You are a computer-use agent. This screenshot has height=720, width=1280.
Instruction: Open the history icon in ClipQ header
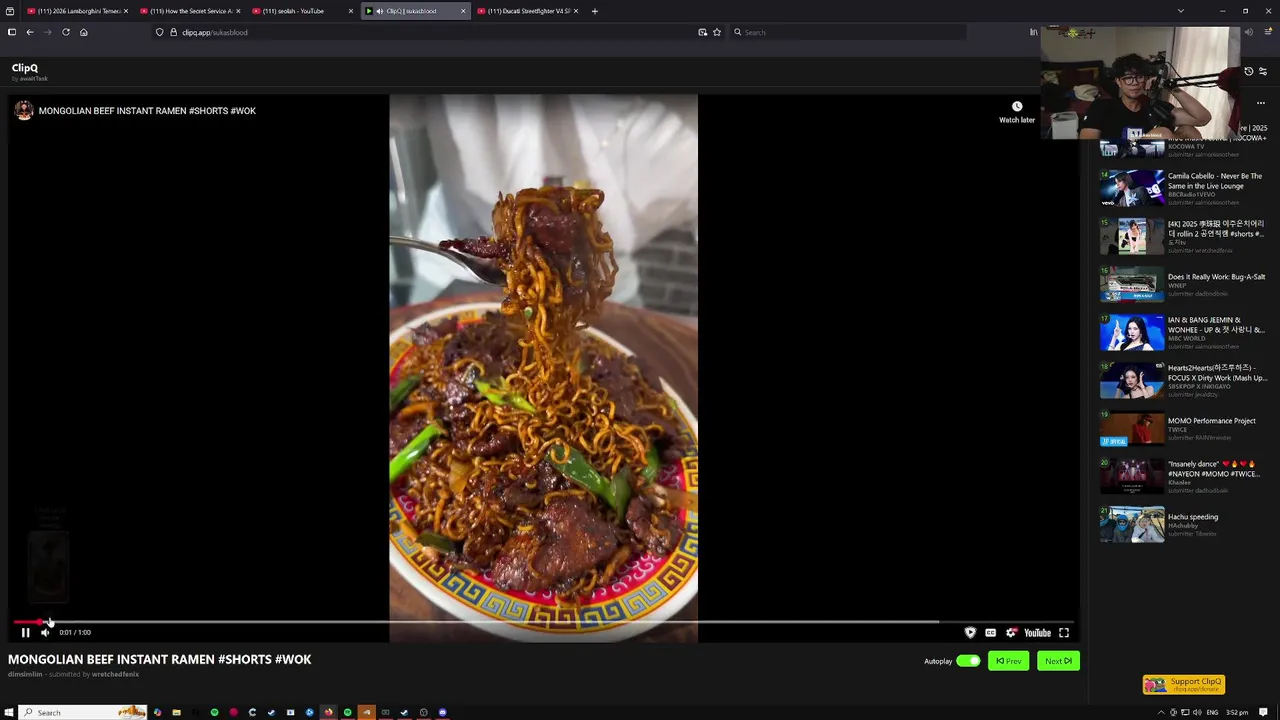pos(1248,72)
